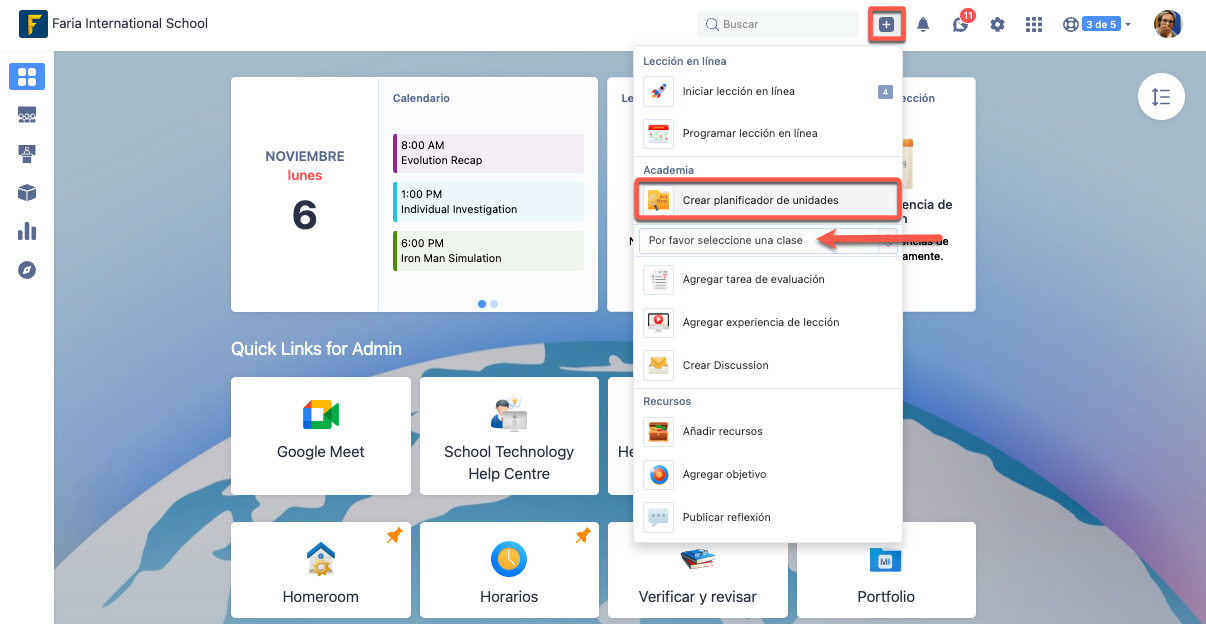This screenshot has width=1206, height=624.
Task: Open messages with 11 unread badge
Action: tap(960, 25)
